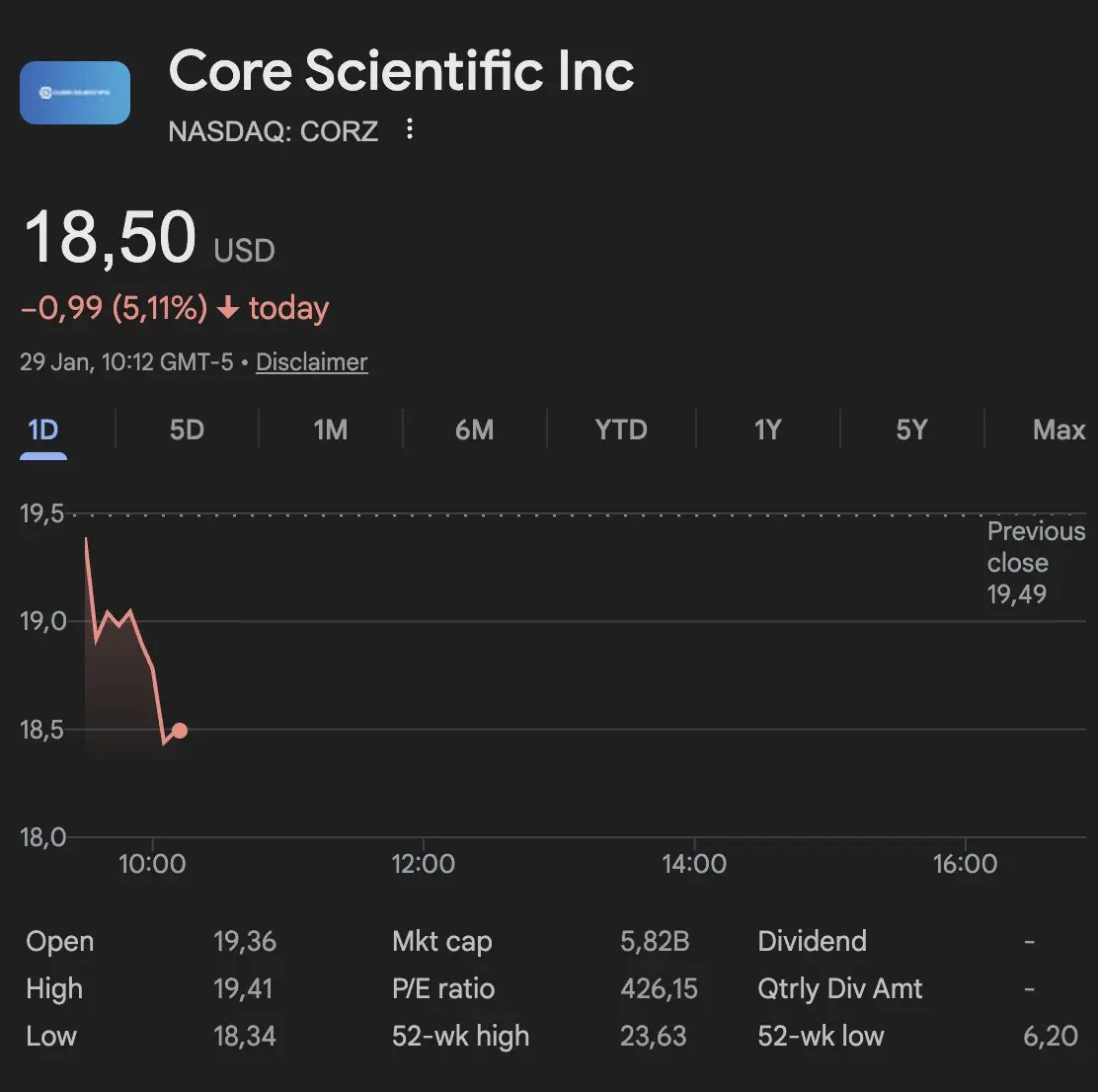Open the Disclaimer link
This screenshot has height=1092, width=1098.
point(311,362)
